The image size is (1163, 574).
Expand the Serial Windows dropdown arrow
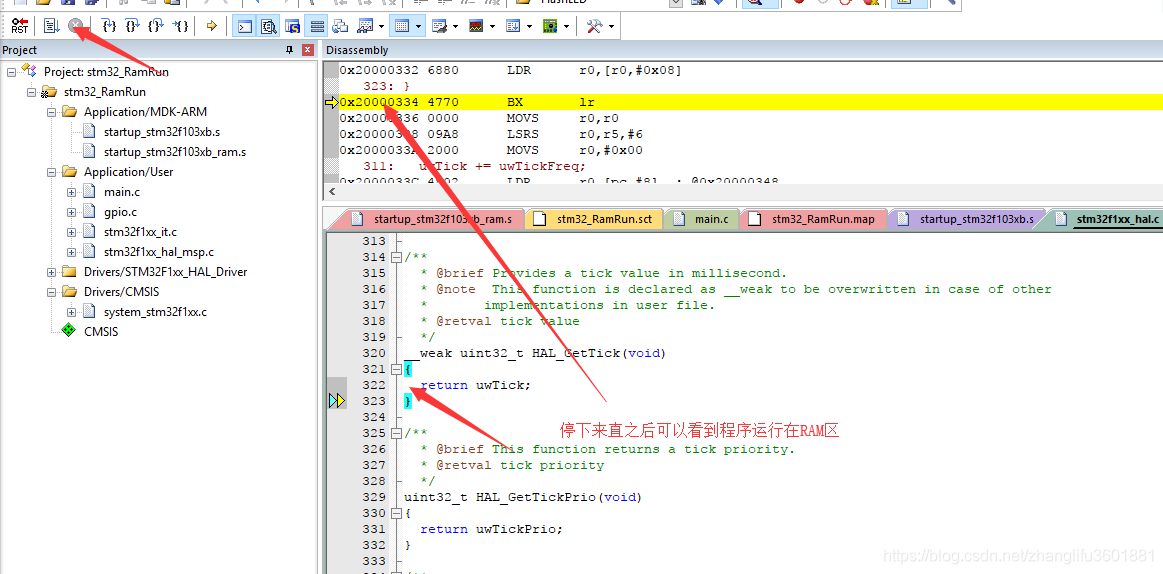[x=455, y=27]
